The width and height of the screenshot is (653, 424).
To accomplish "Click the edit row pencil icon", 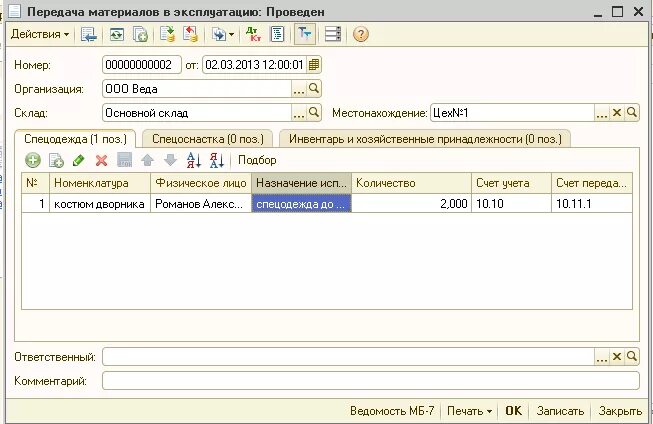I will [x=79, y=160].
